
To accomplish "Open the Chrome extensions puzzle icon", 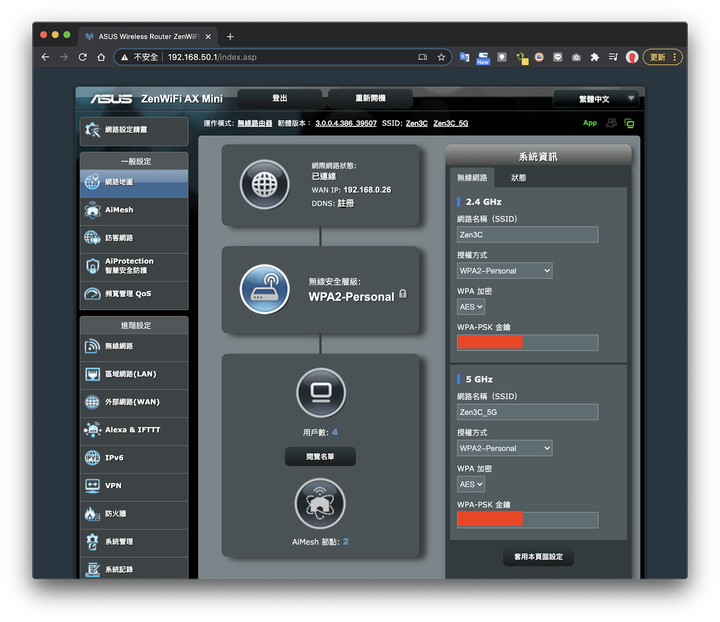I will point(595,57).
